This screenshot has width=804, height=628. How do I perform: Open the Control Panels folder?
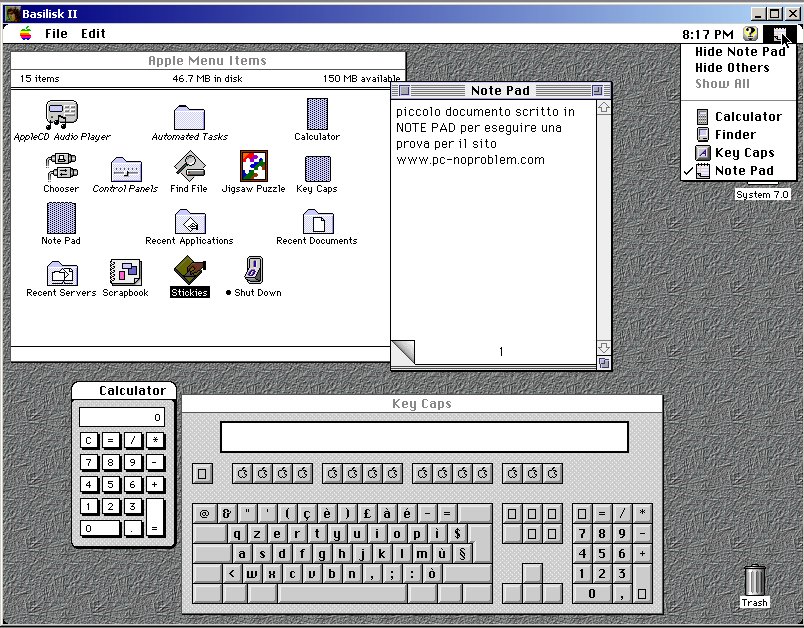tap(125, 168)
